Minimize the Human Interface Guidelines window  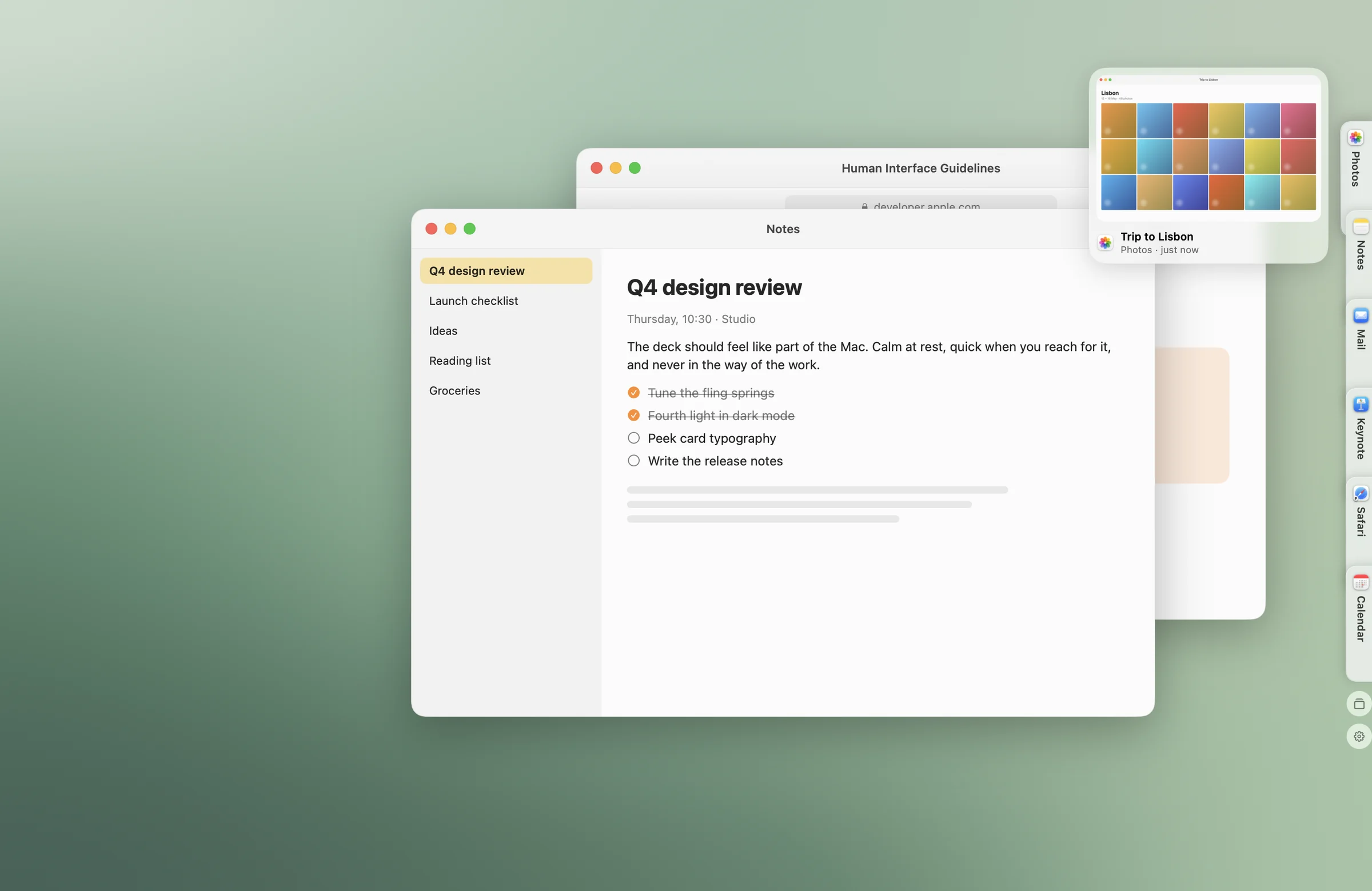[615, 167]
